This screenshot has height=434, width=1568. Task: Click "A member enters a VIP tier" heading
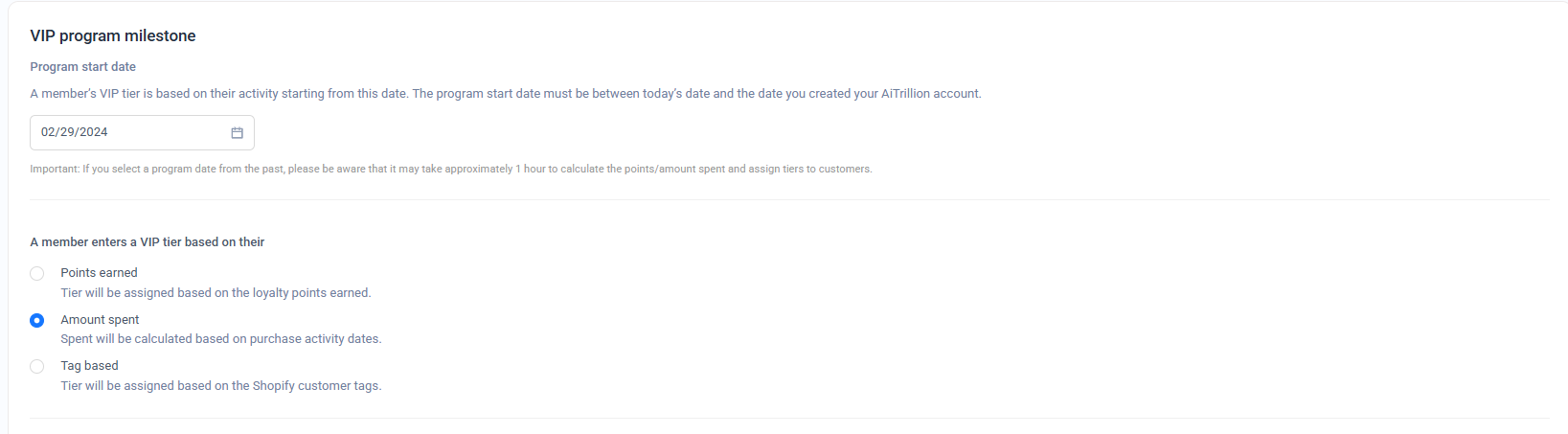[148, 242]
